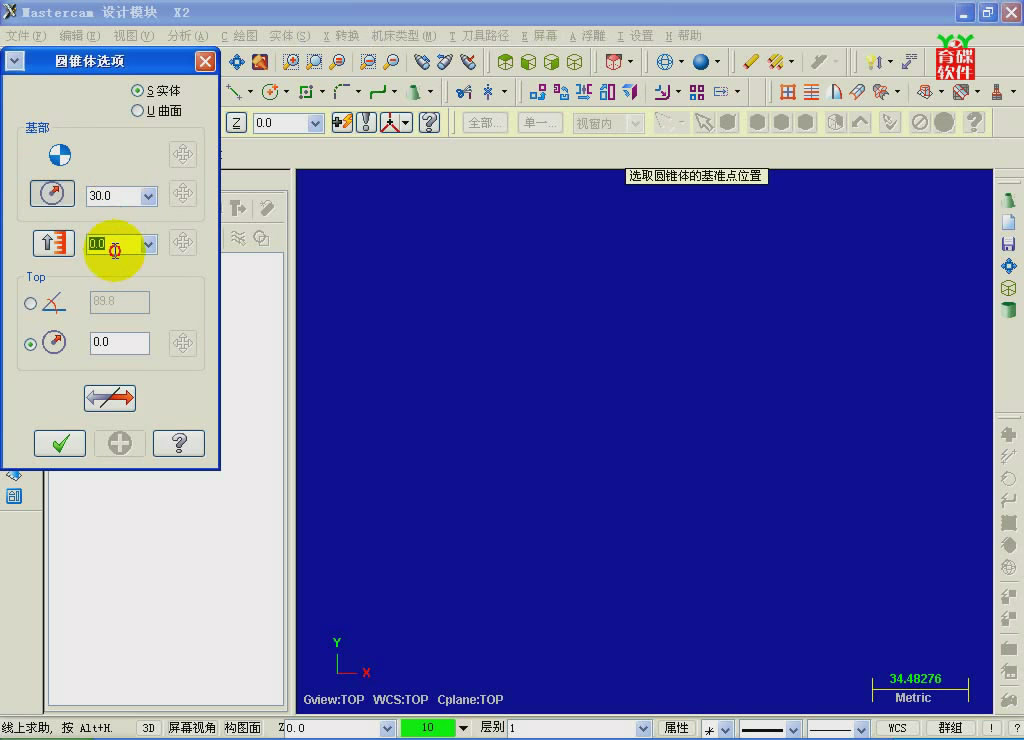Expand the cone dialog corner arrow
Image resolution: width=1024 pixels, height=740 pixels.
pos(14,61)
